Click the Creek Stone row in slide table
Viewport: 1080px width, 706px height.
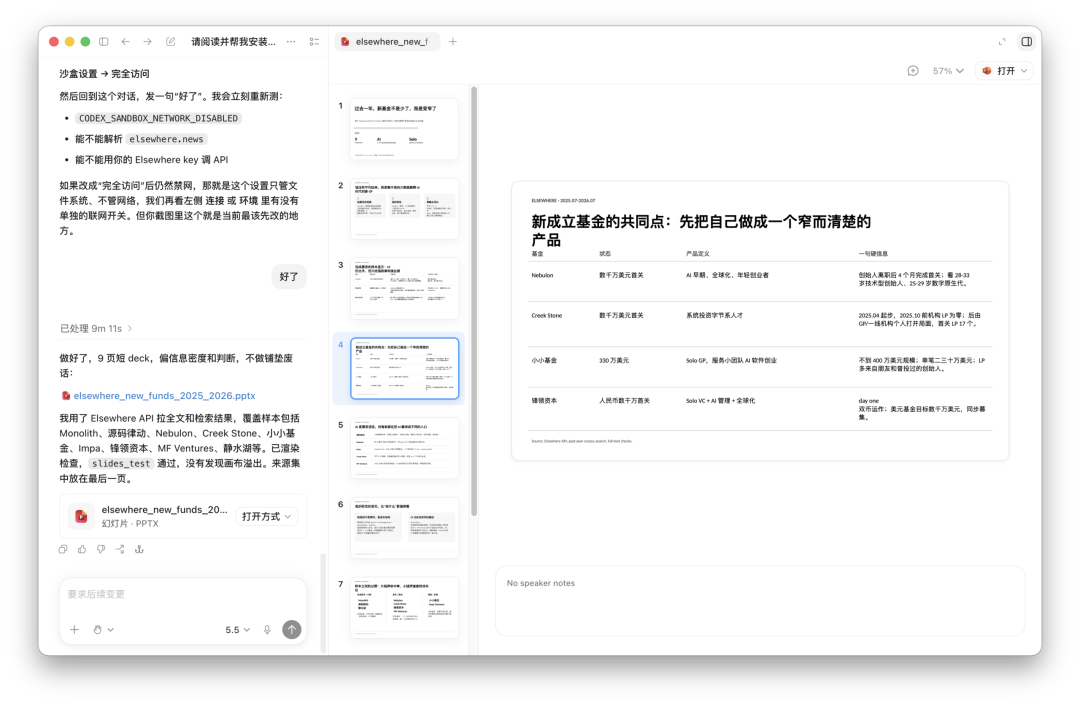(760, 323)
